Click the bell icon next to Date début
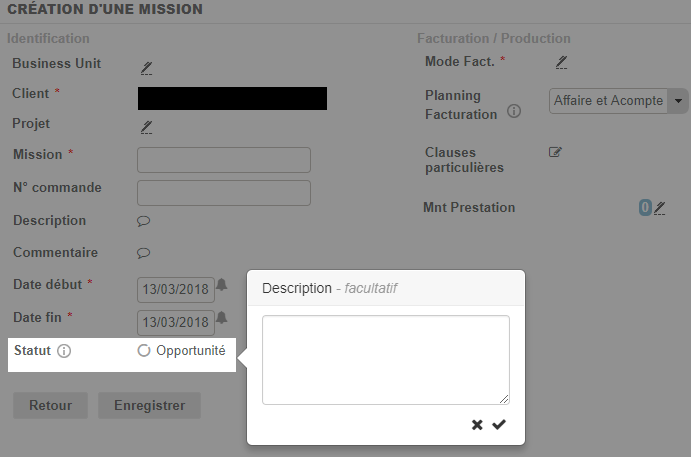 point(222,285)
